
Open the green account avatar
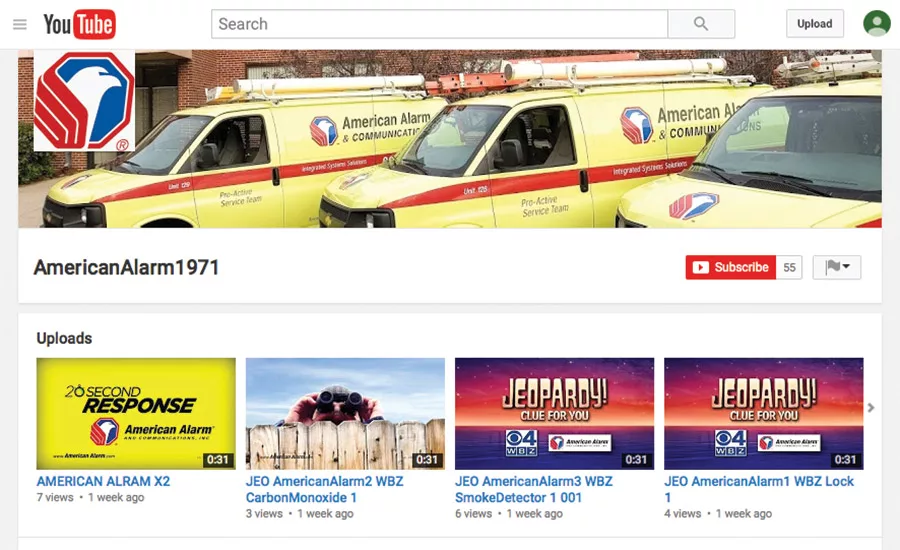(x=876, y=24)
